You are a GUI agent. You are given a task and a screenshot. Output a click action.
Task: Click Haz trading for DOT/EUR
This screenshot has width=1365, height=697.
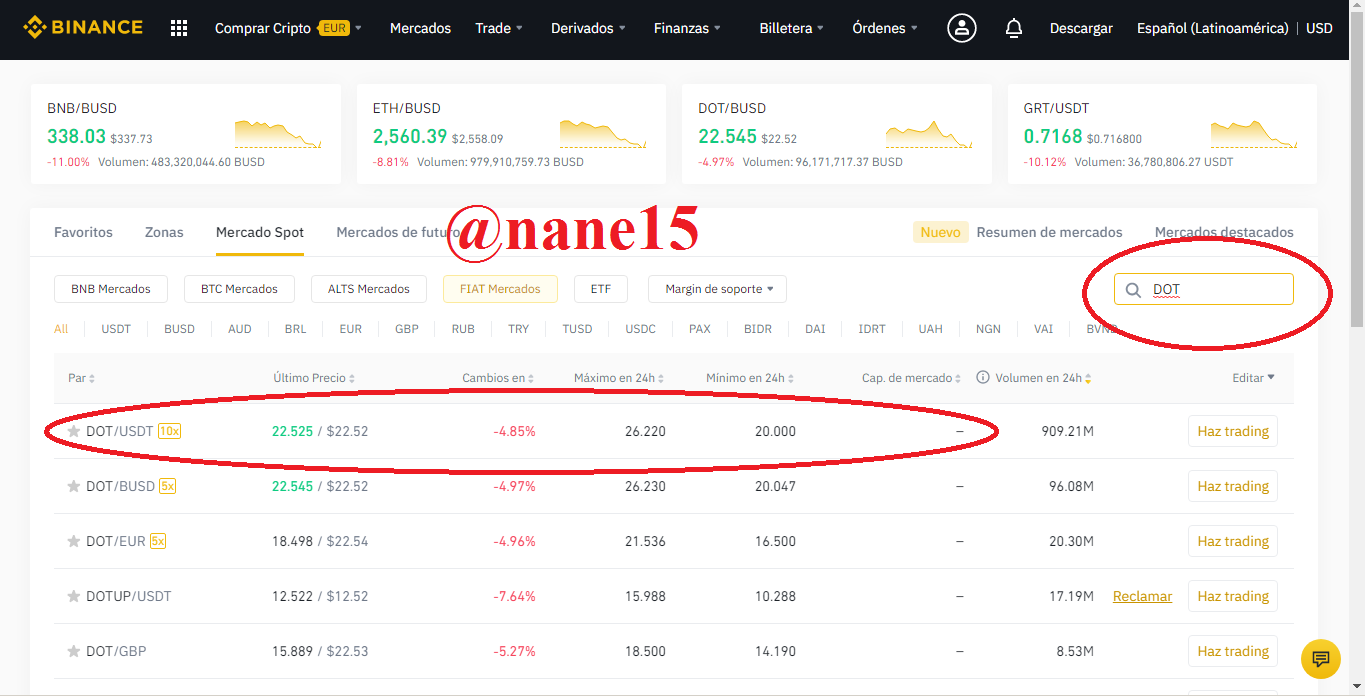1233,541
